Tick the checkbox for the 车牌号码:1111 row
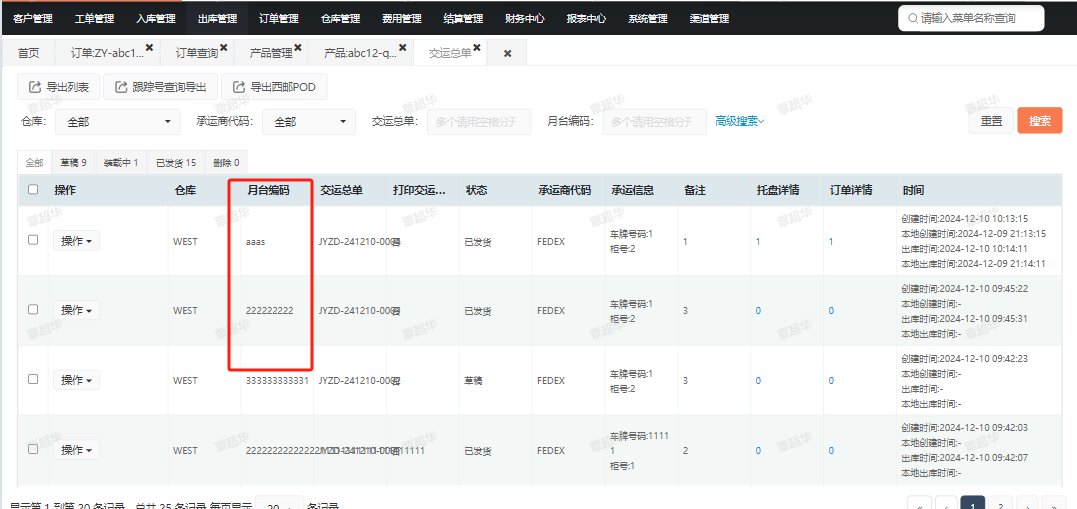The image size is (1077, 509). pyautogui.click(x=33, y=449)
